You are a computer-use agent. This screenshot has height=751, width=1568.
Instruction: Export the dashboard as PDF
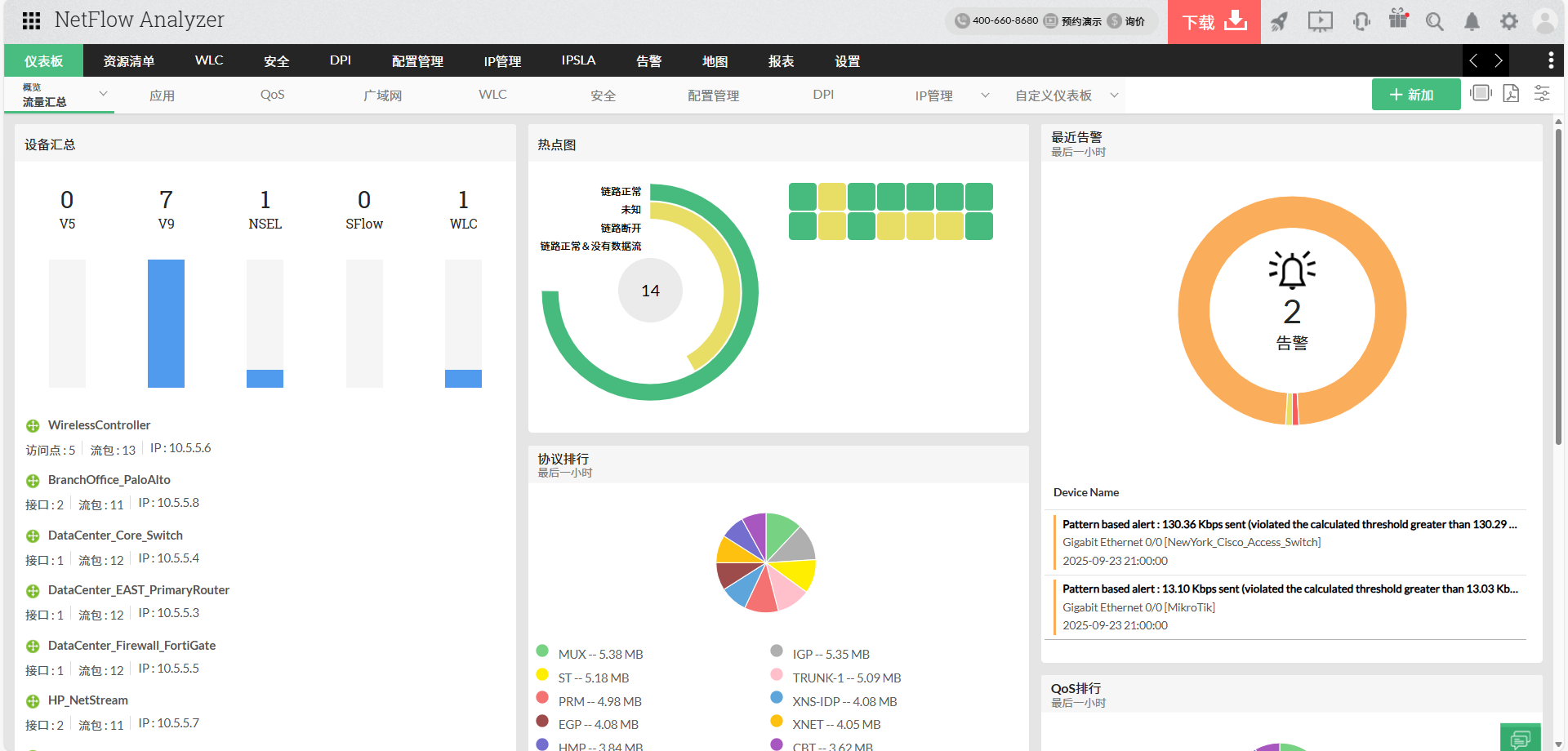point(1511,94)
